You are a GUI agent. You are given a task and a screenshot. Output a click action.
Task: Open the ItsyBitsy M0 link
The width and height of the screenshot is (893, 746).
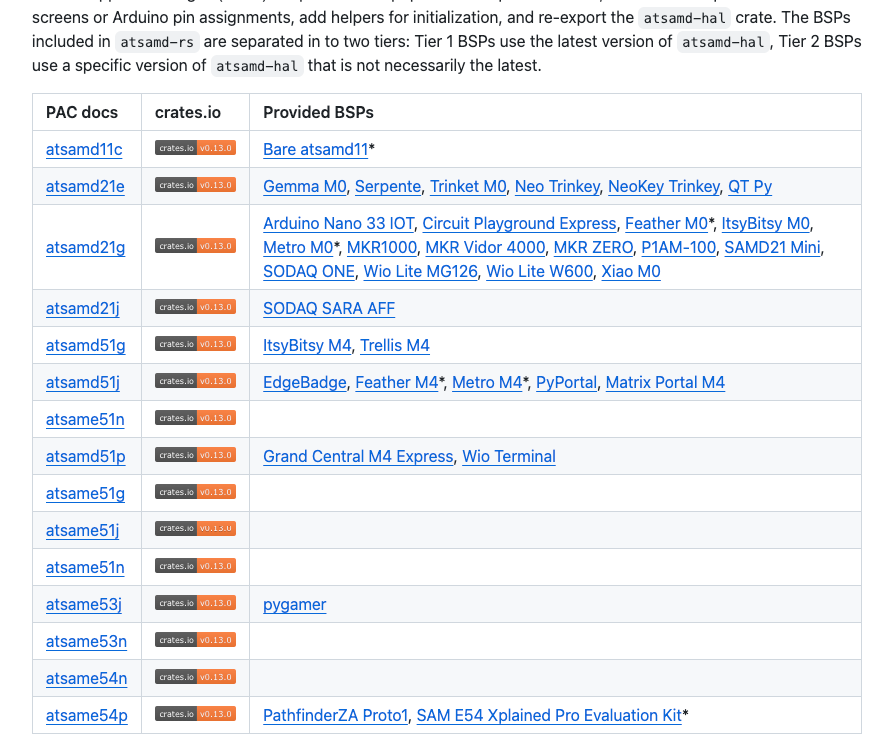[x=765, y=223]
